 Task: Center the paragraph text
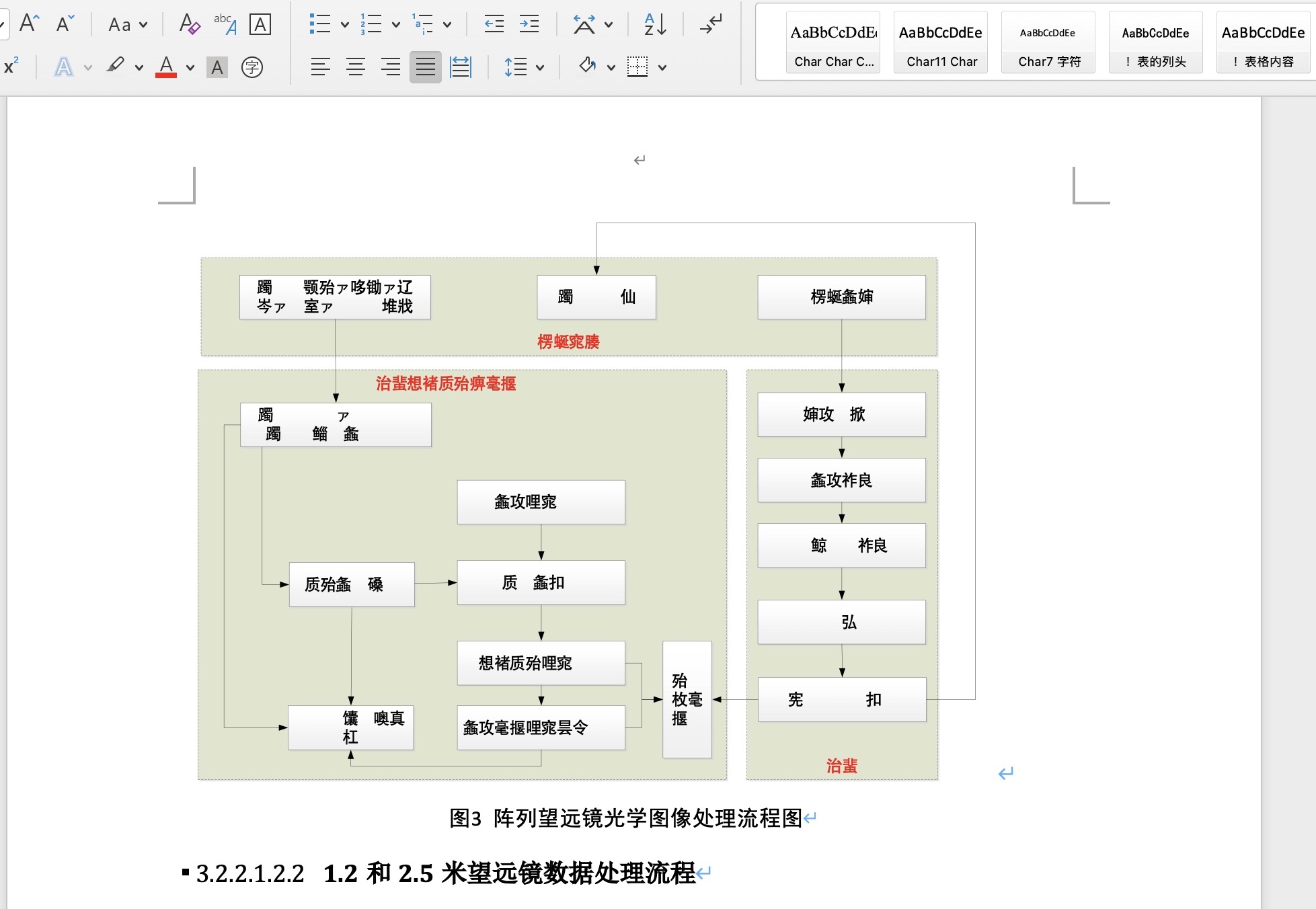click(x=356, y=67)
